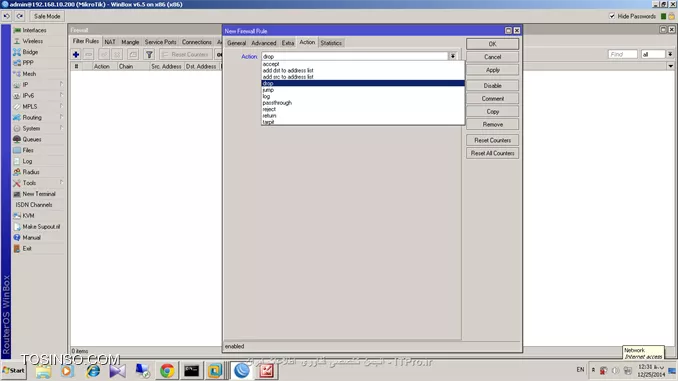The image size is (678, 381).
Task: Click Make Supout.rif
Action: tap(41, 227)
